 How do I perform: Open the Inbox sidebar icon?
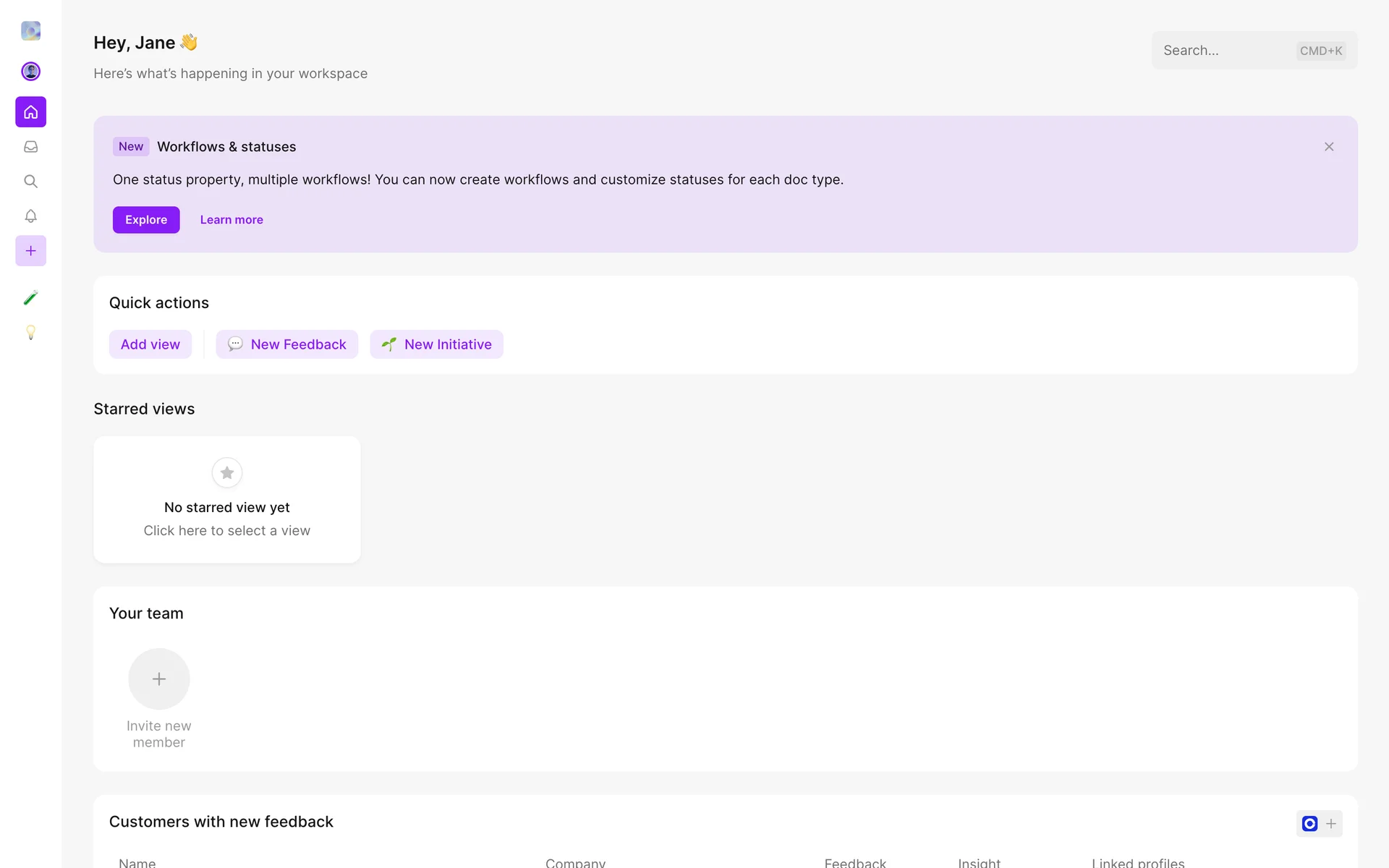click(30, 147)
